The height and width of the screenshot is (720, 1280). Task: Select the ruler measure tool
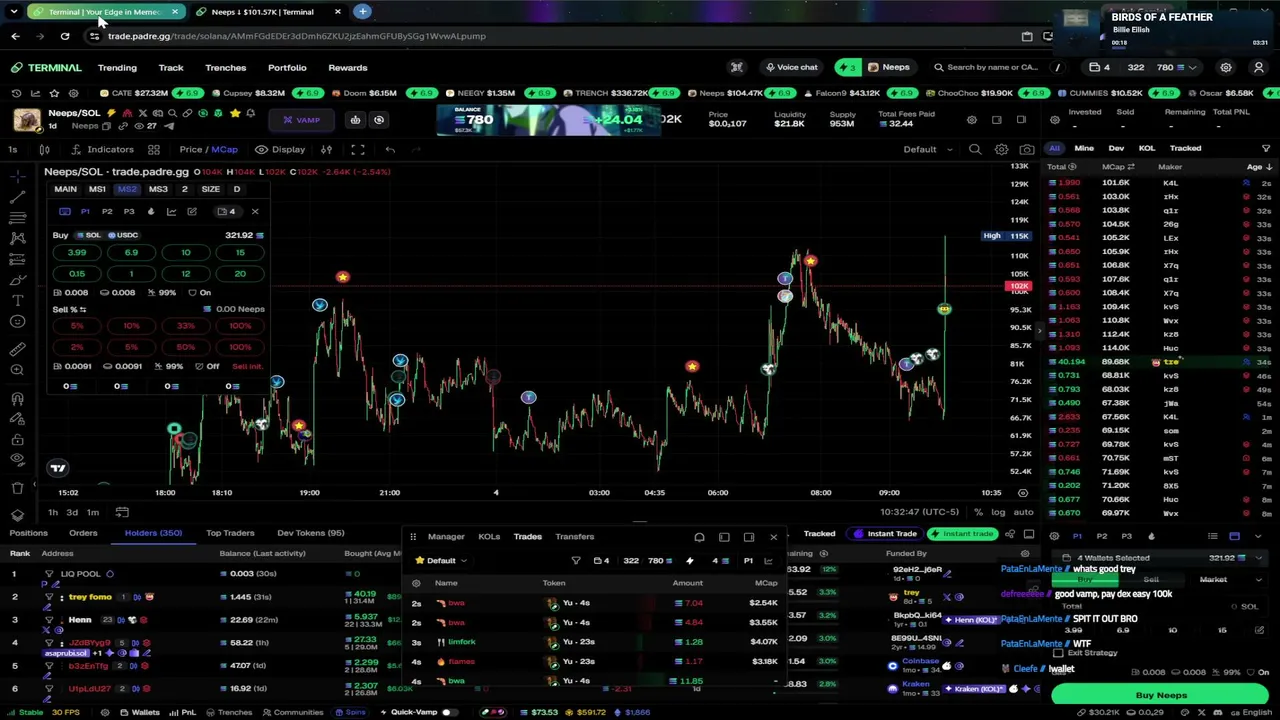(17, 349)
